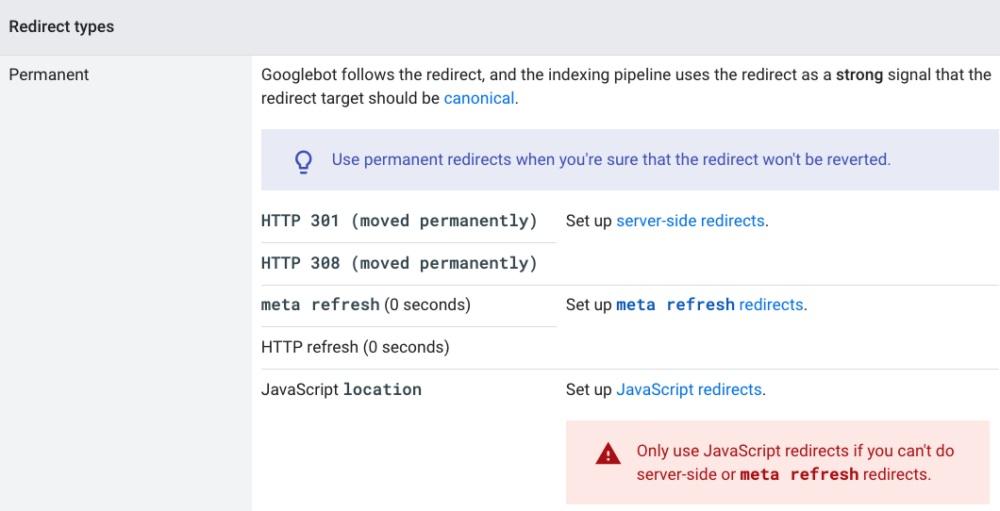Click the Redirect types table header
1000x511 pixels.
coord(62,27)
